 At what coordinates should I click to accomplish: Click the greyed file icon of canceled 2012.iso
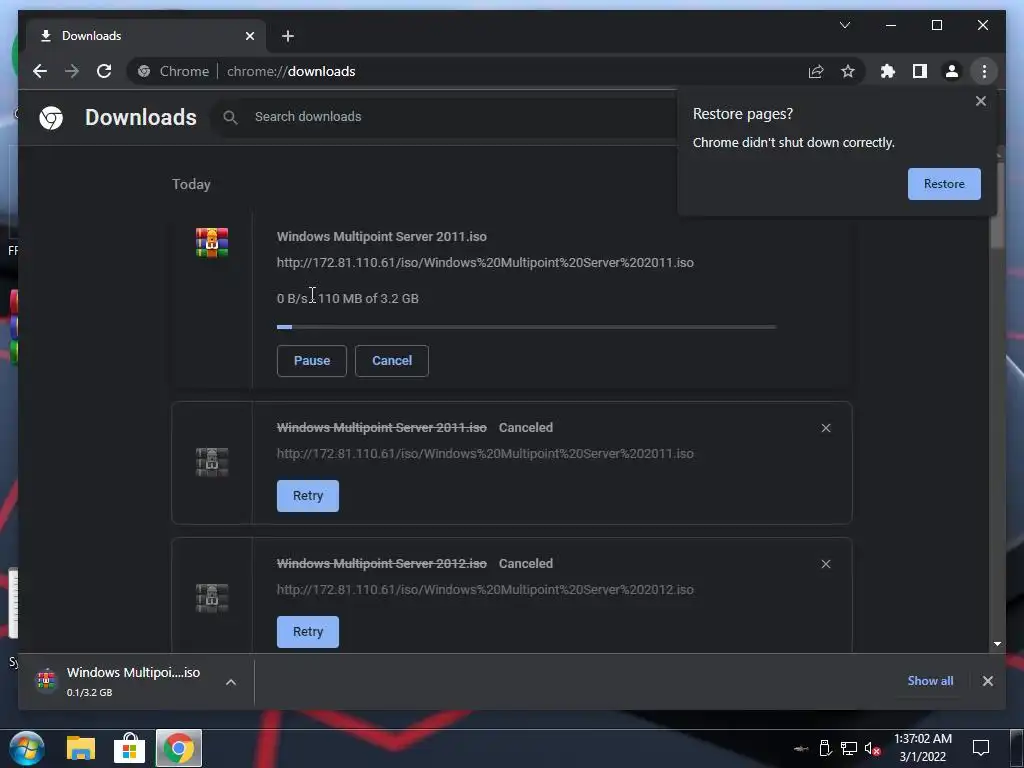(x=212, y=598)
